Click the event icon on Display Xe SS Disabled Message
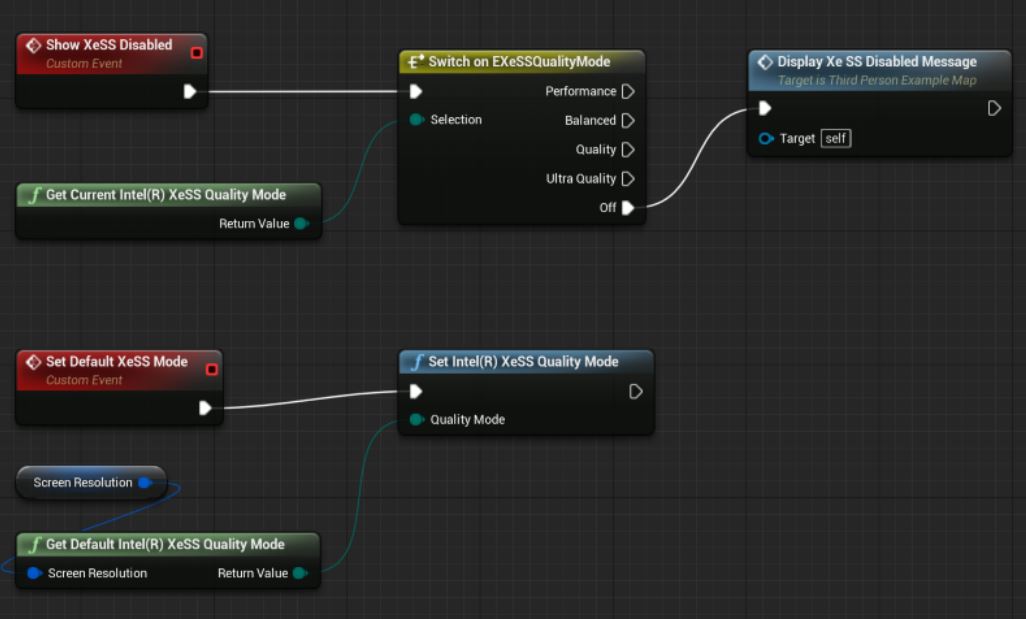Screen dimensions: 1026x619 click(764, 61)
